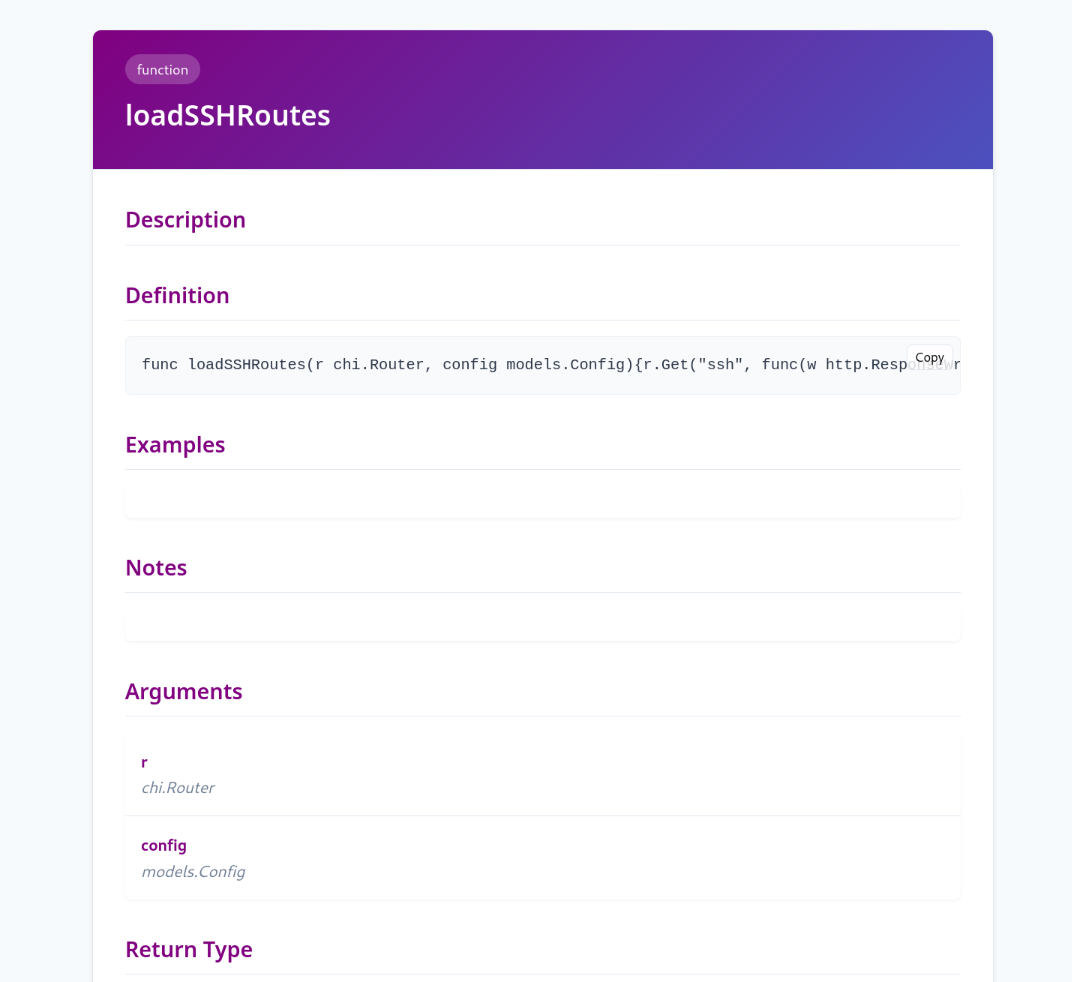Image resolution: width=1072 pixels, height=982 pixels.
Task: Click the chi.Router type text
Action: point(178,788)
